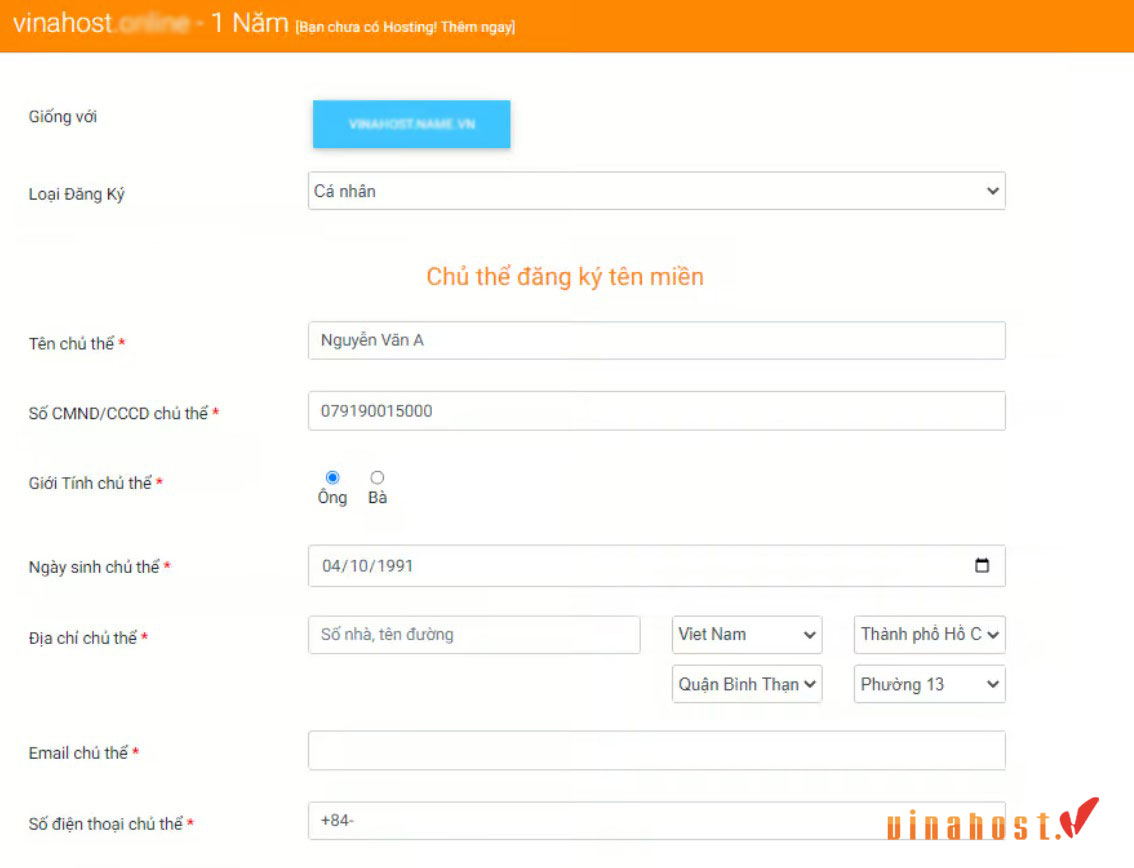This screenshot has width=1134, height=868.
Task: Open the date picker calendar icon
Action: (981, 566)
